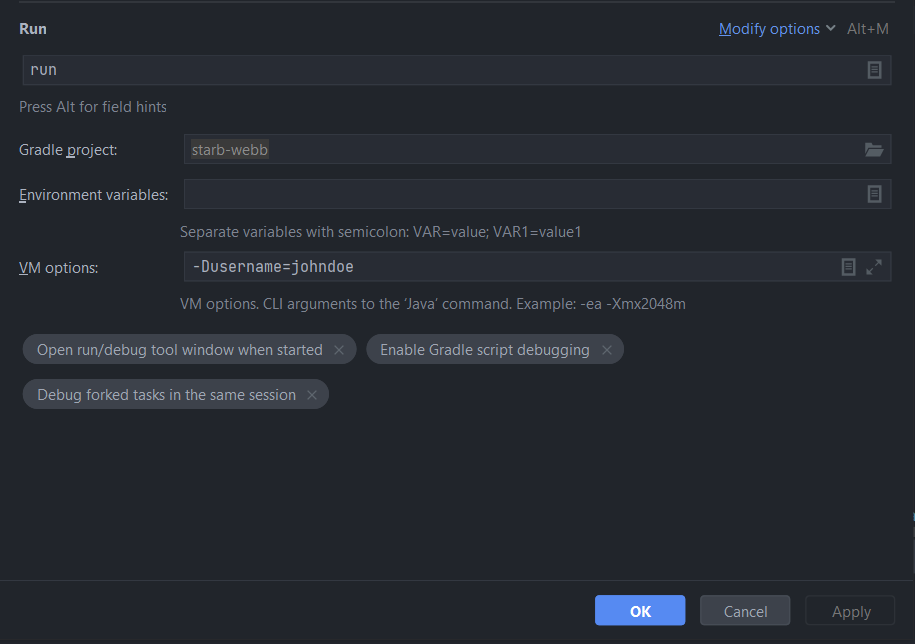Open the Environment variables editor icon
This screenshot has height=644, width=915.
[x=874, y=194]
